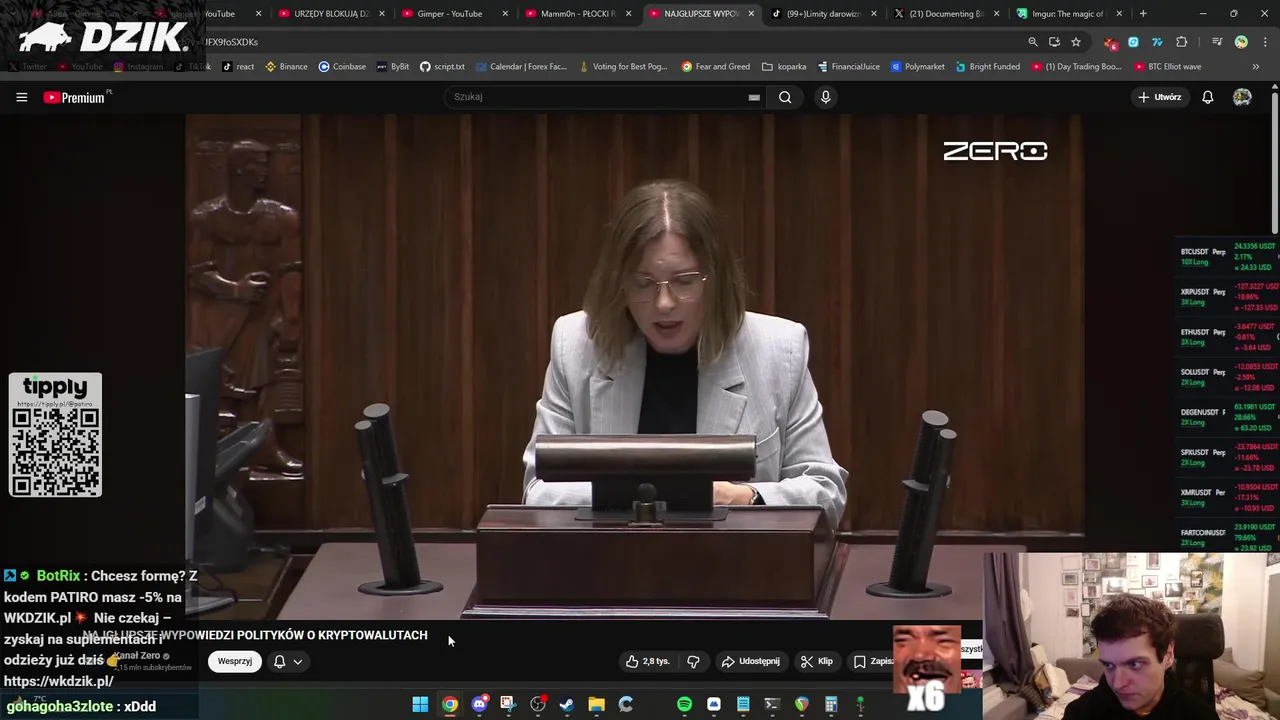Viewport: 1280px width, 720px height.
Task: Select SPXUSDT Perp position row
Action: pos(1228,457)
